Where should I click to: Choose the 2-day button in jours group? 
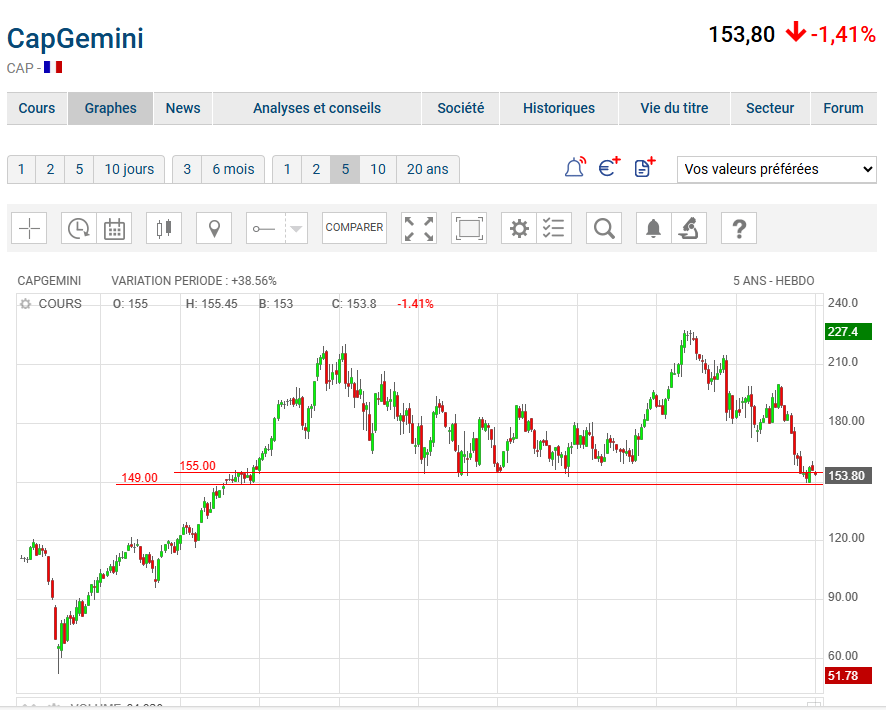pos(50,169)
